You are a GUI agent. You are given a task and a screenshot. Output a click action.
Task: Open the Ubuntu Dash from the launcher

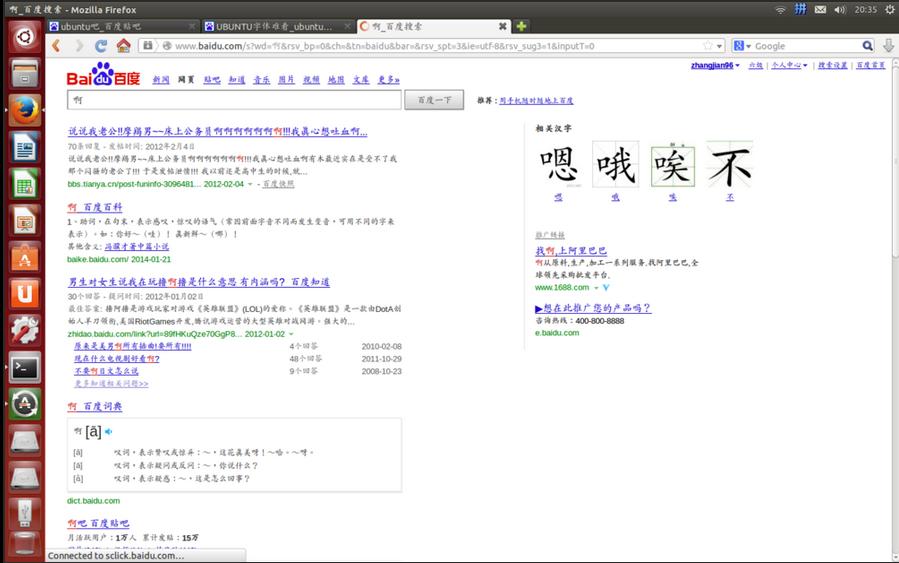coord(24,37)
